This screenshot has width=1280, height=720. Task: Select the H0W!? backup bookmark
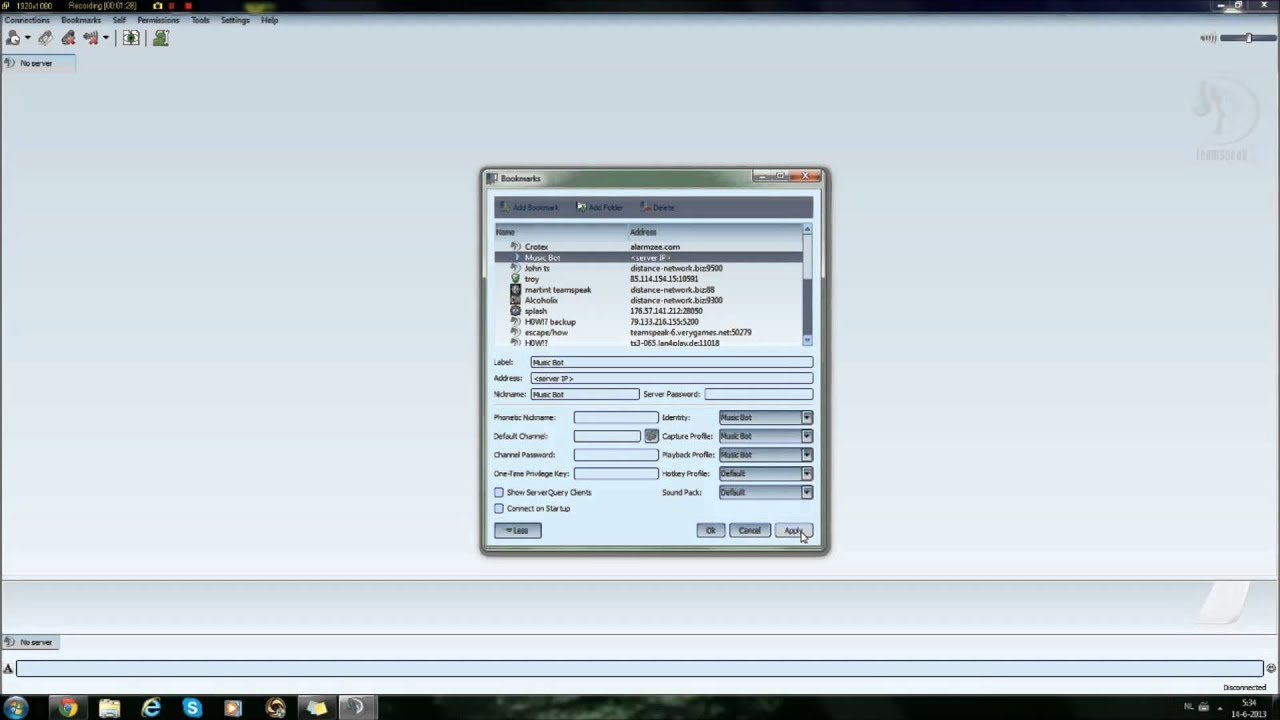coord(648,322)
